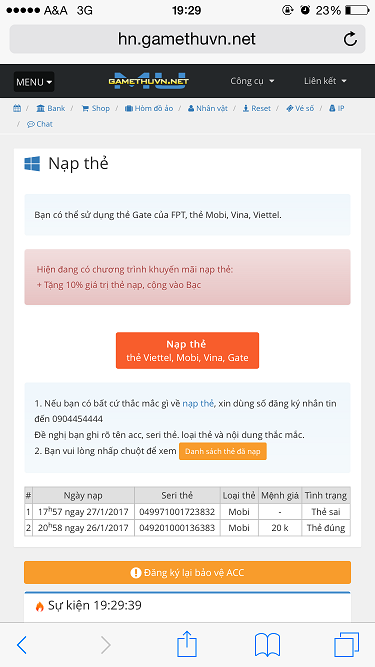Screen dimensions: 375x667
Task: Open Safari bookmarks book icon
Action: pyautogui.click(x=267, y=645)
